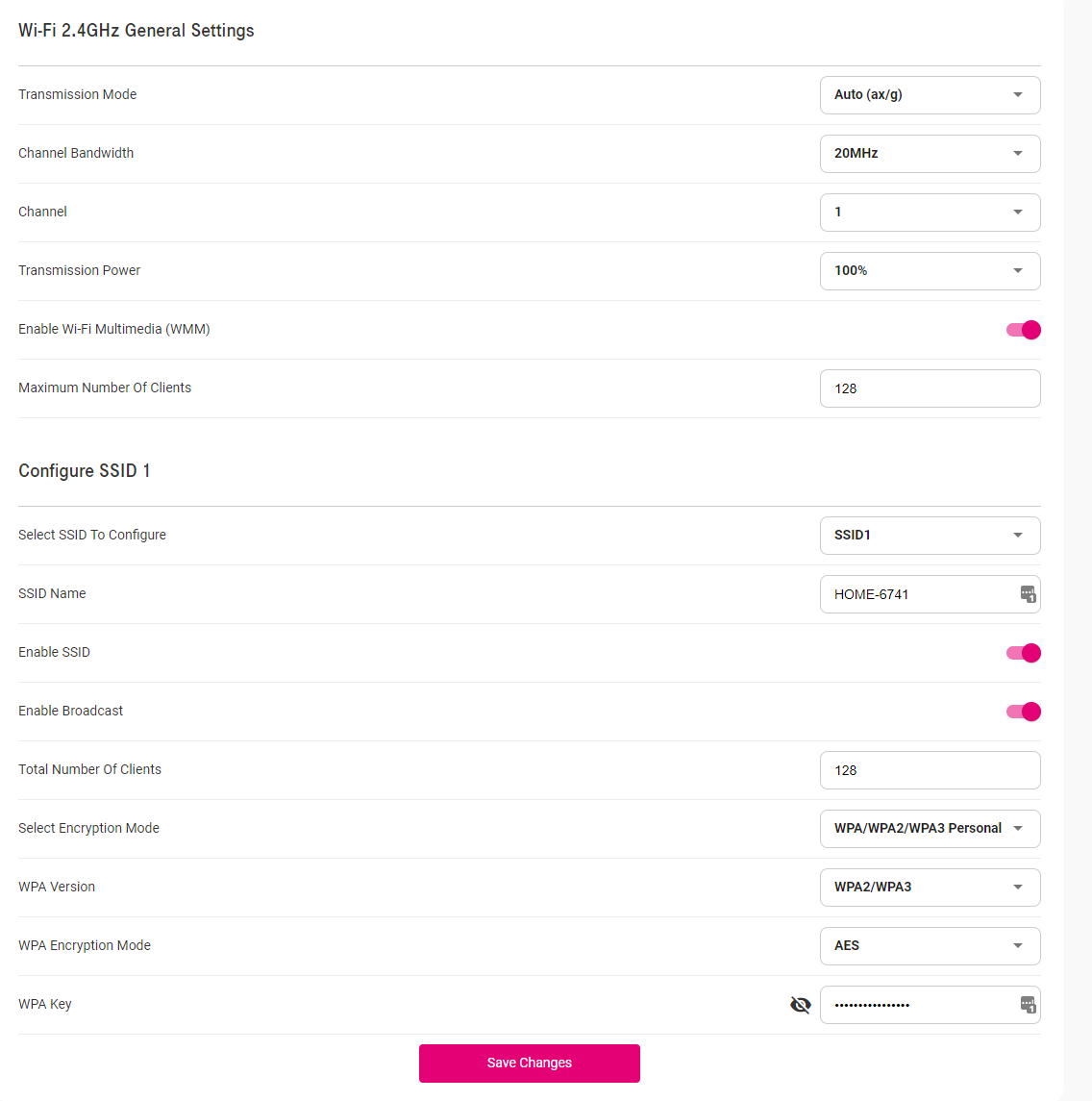Image resolution: width=1092 pixels, height=1101 pixels.
Task: Open the WPA Version dropdown
Action: (929, 887)
